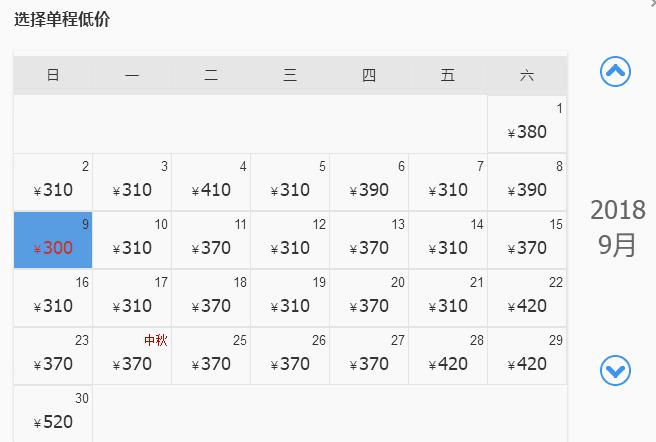Click September 12 fare ¥310
The image size is (656, 442).
point(290,240)
